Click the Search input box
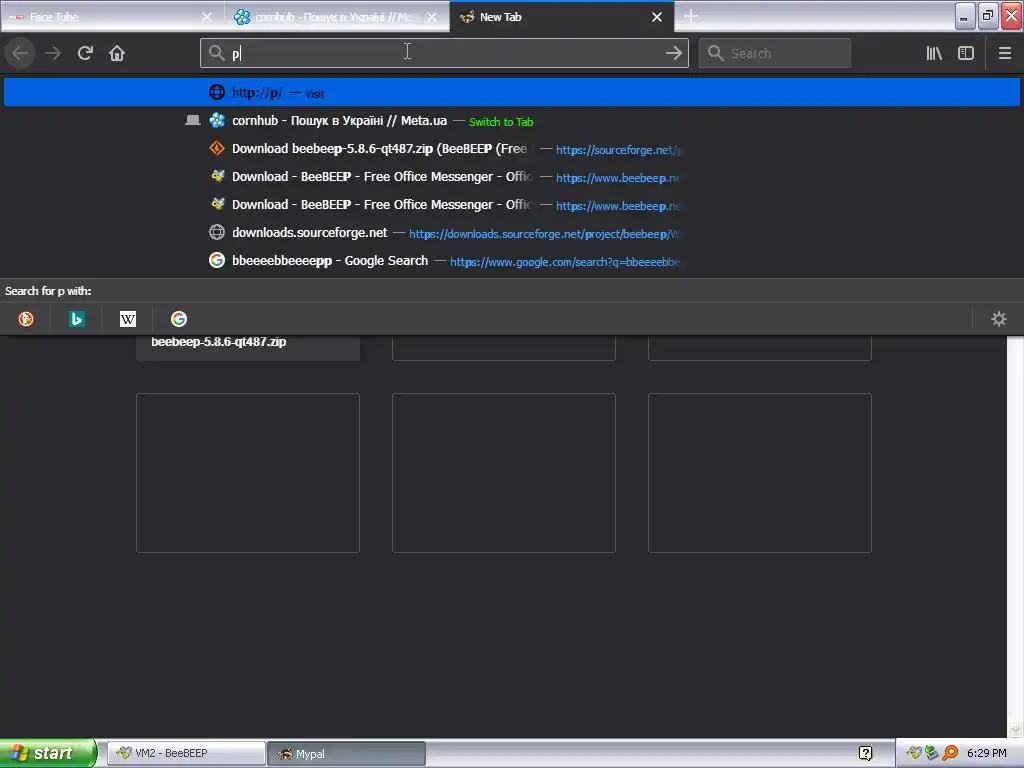Screen dimensions: 1024x768 [x=775, y=53]
